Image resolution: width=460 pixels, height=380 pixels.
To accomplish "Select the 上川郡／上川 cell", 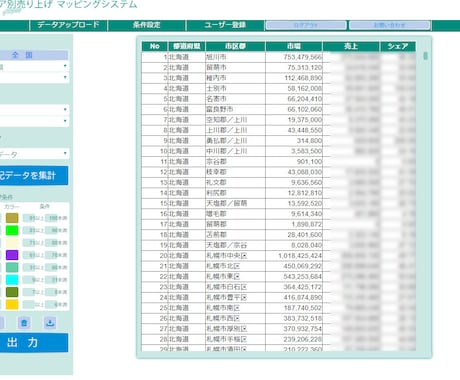I will (235, 130).
